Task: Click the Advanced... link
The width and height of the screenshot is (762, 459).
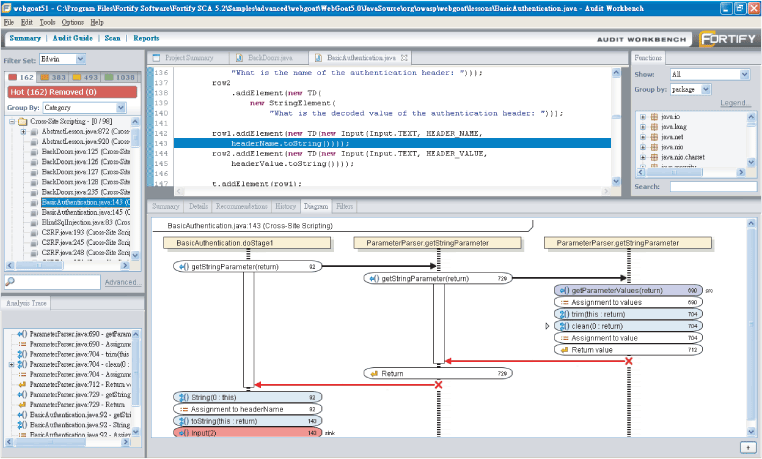Action: click(123, 282)
